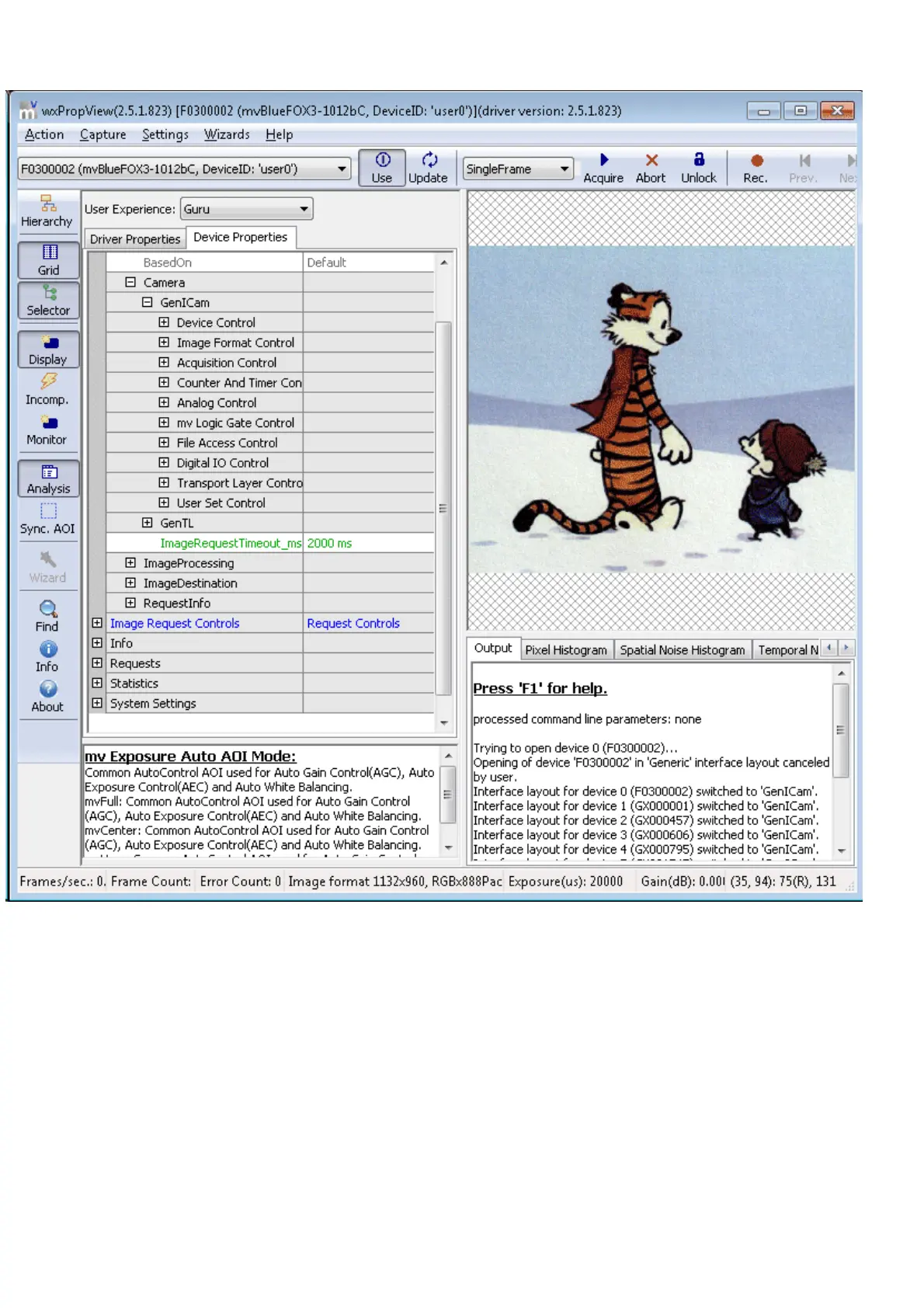Expand mv Logic Gate Control node
The image size is (924, 1308).
(164, 423)
